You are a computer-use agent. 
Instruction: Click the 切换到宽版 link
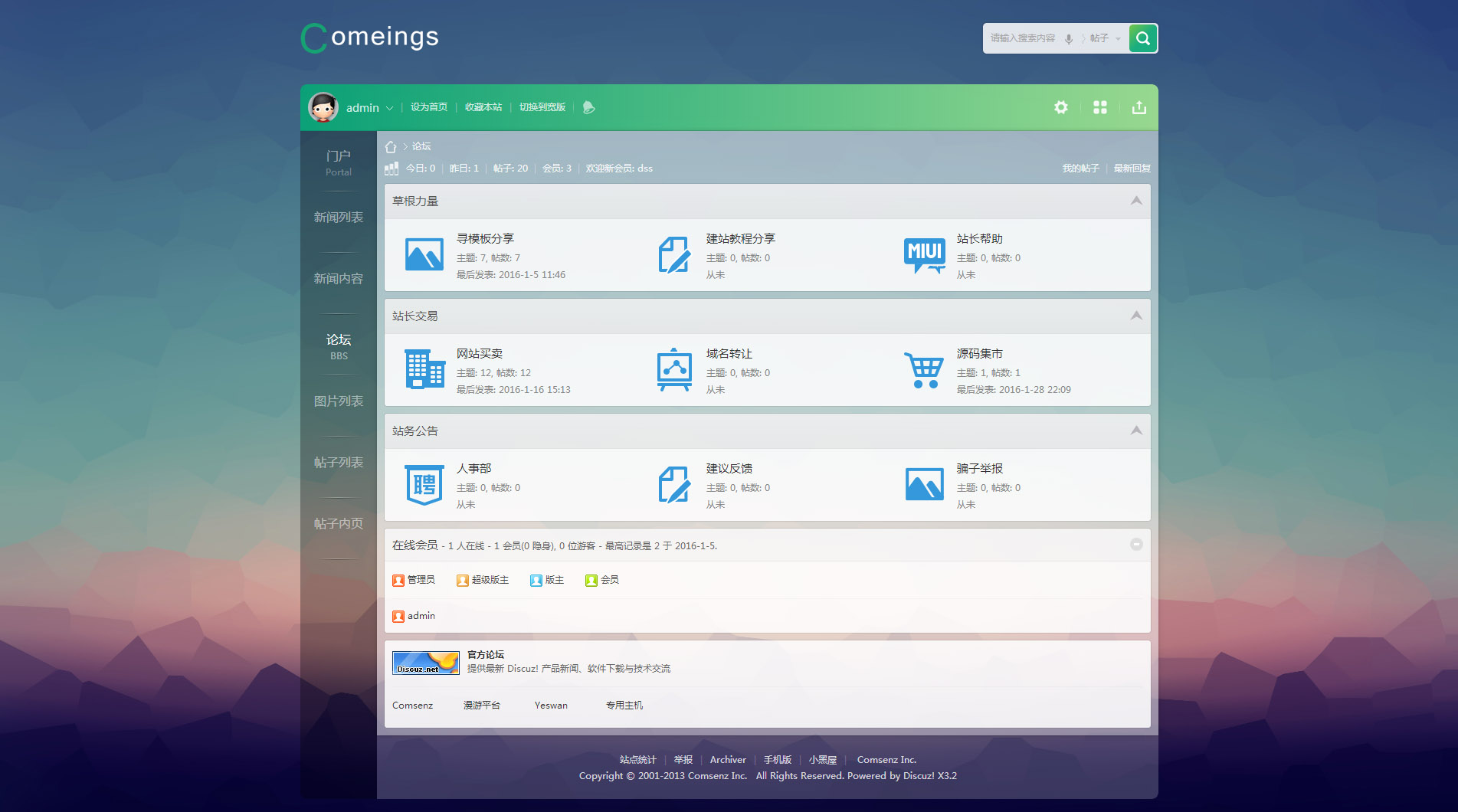[542, 107]
